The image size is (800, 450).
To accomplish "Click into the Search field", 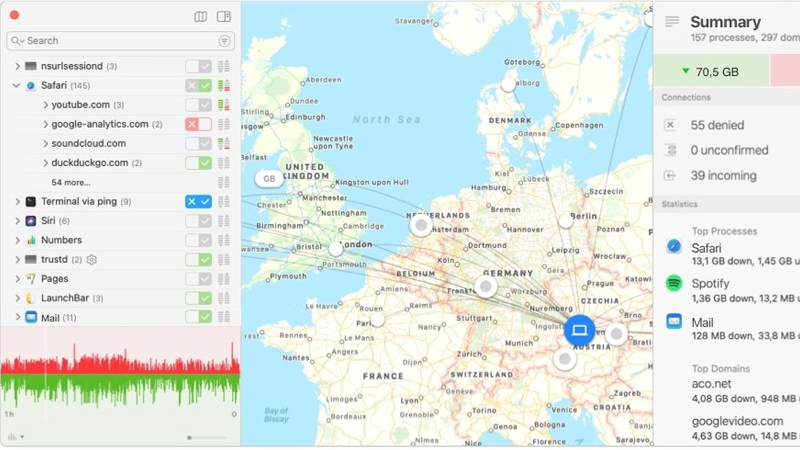I will 115,41.
